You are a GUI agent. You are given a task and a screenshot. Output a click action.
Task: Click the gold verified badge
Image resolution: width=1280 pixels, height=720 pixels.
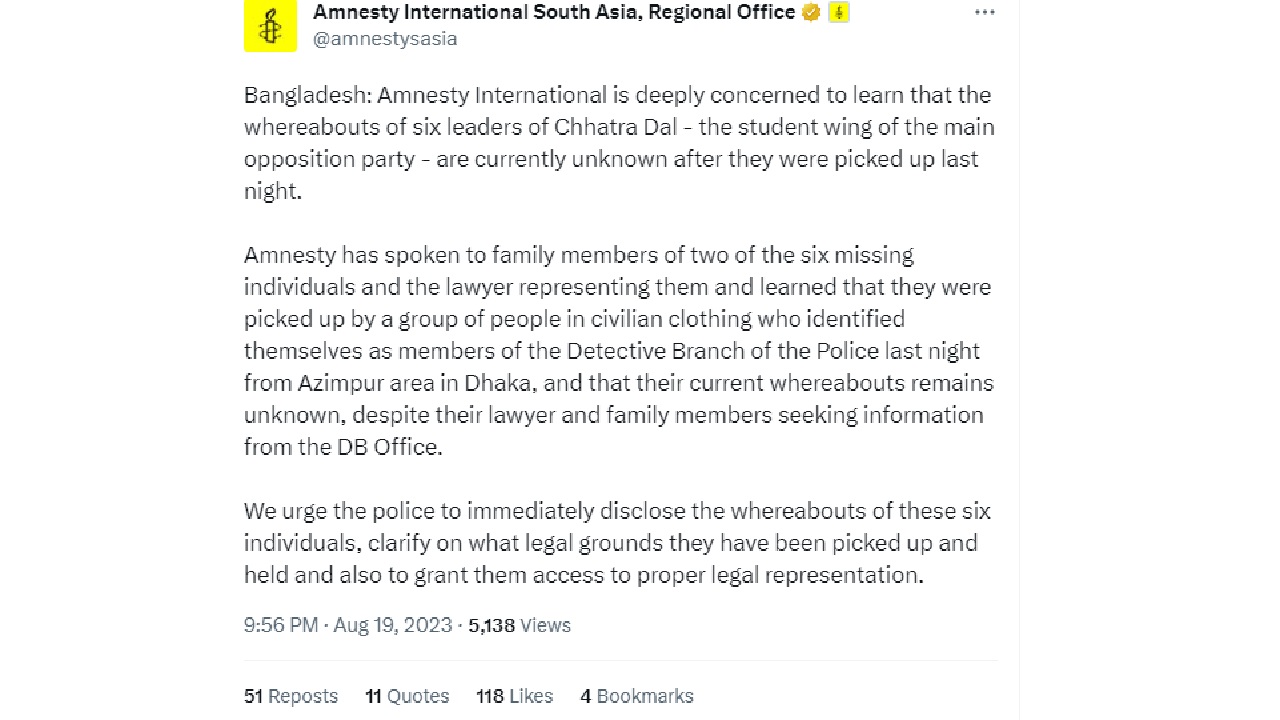click(x=811, y=13)
